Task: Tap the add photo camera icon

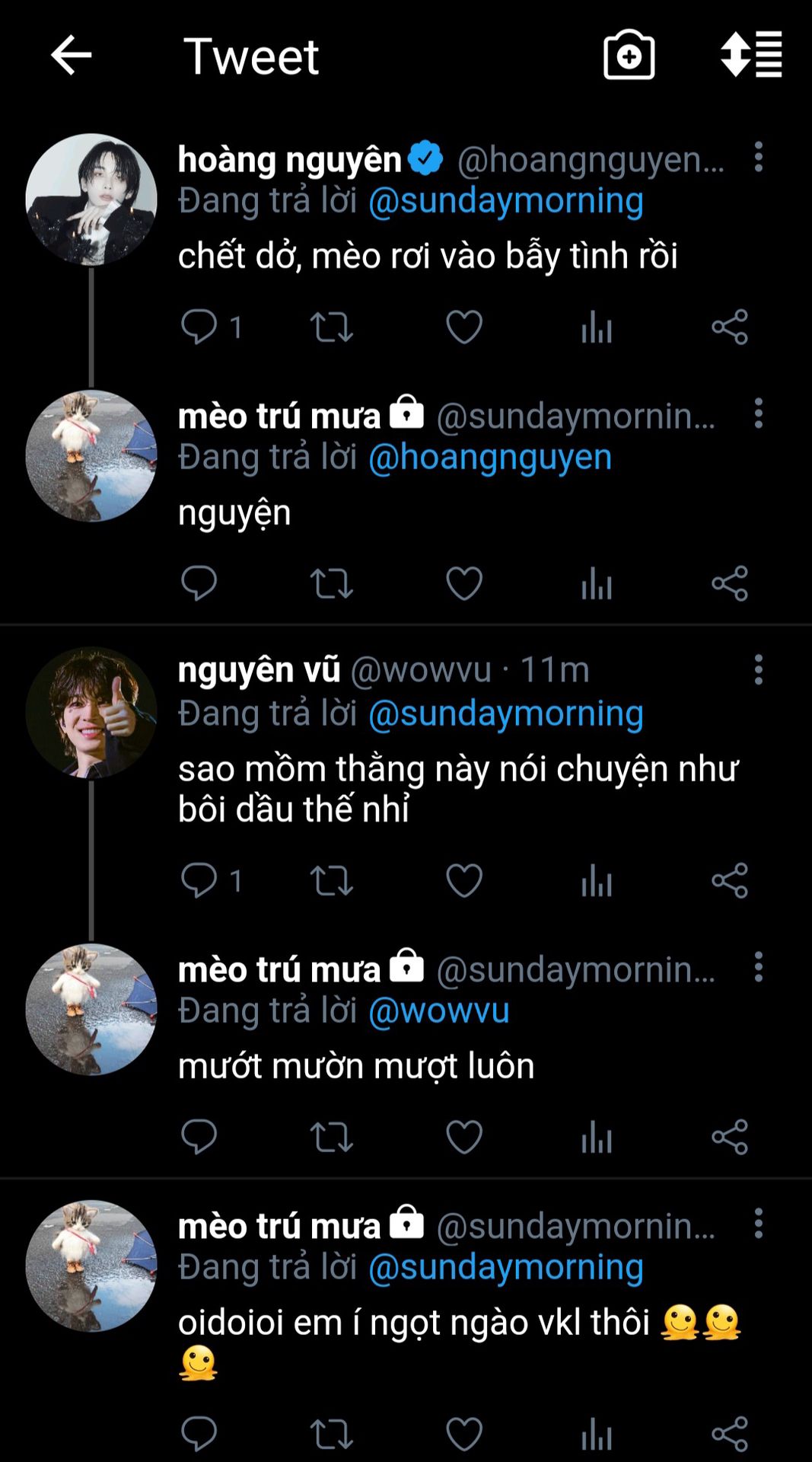Action: click(x=629, y=56)
